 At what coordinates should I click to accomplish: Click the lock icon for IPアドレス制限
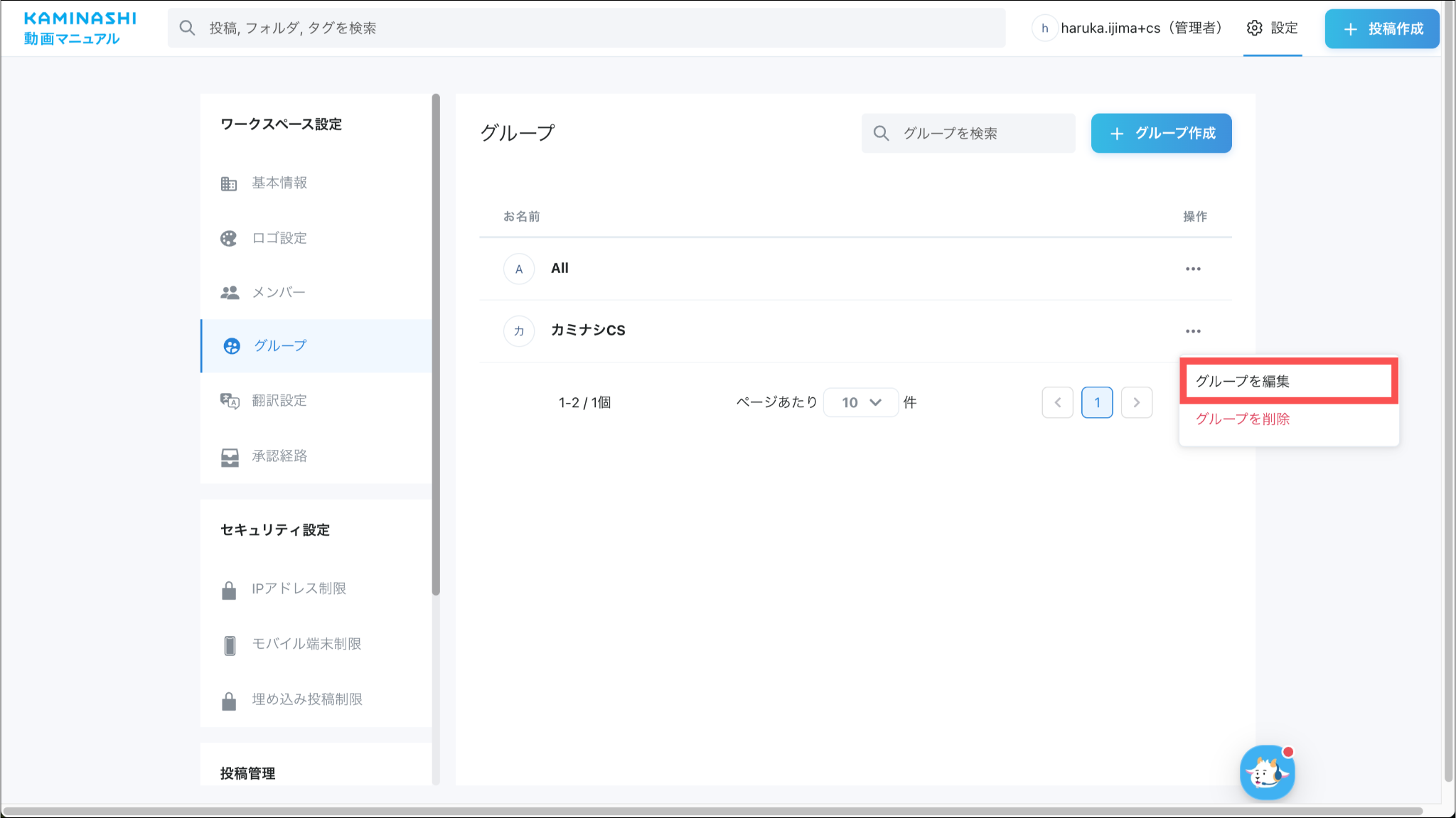(229, 589)
